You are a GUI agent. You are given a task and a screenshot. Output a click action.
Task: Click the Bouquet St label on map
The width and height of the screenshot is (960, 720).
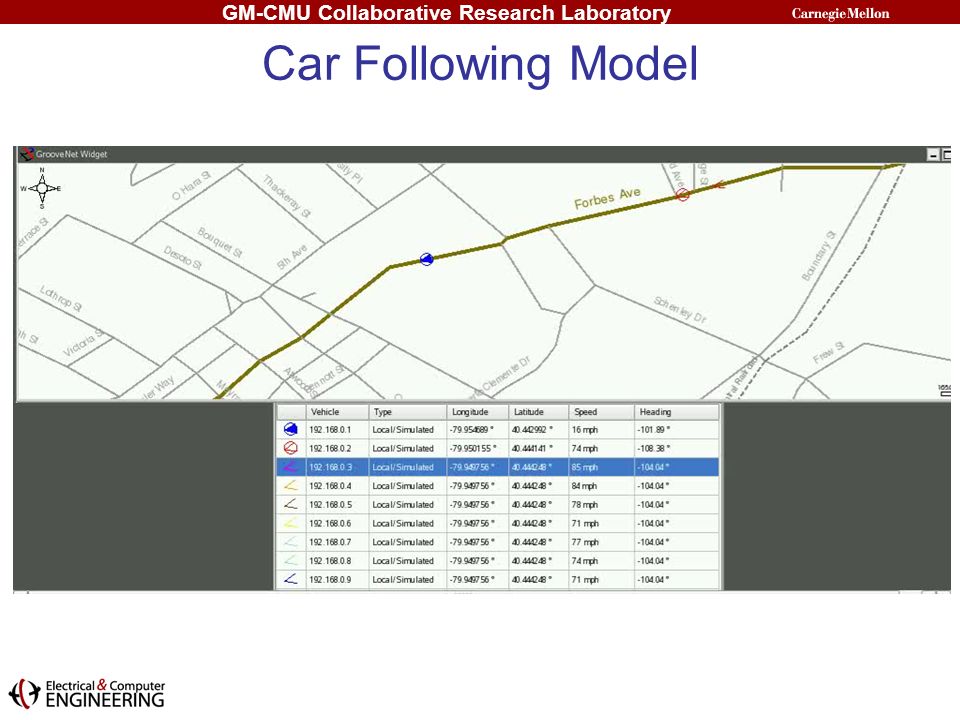click(220, 242)
